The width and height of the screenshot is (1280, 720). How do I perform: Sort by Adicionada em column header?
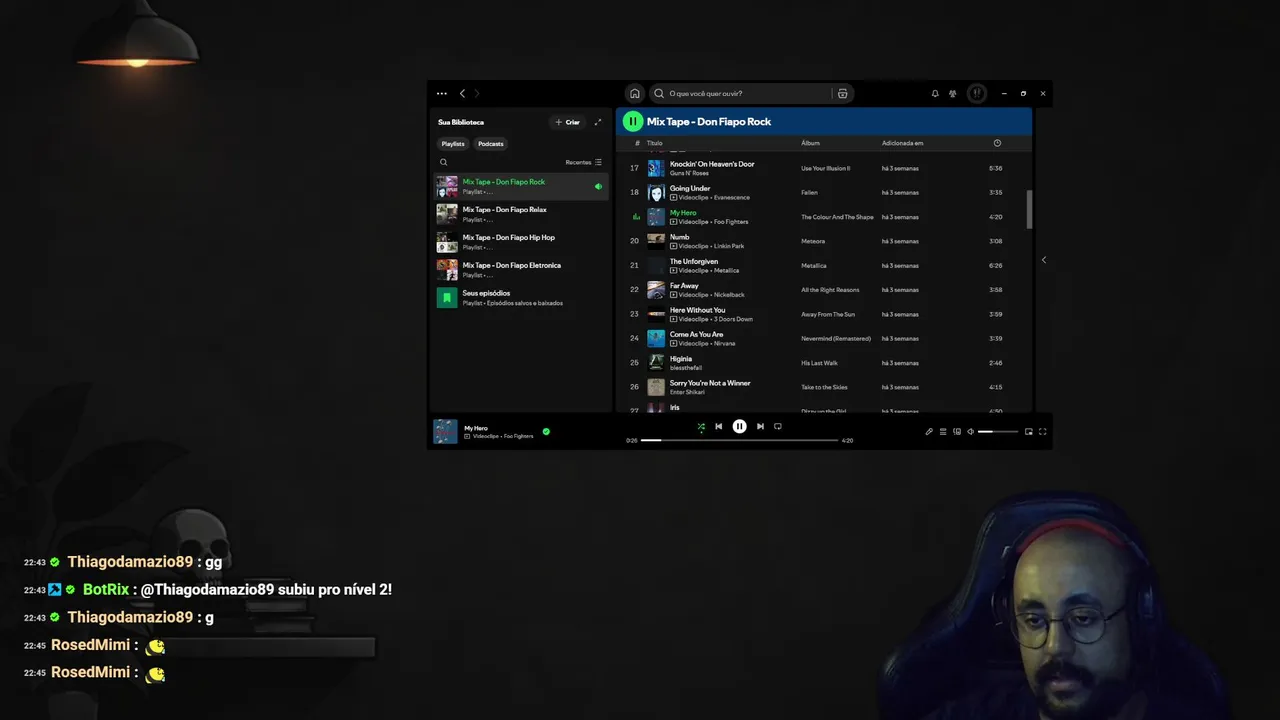pyautogui.click(x=902, y=143)
